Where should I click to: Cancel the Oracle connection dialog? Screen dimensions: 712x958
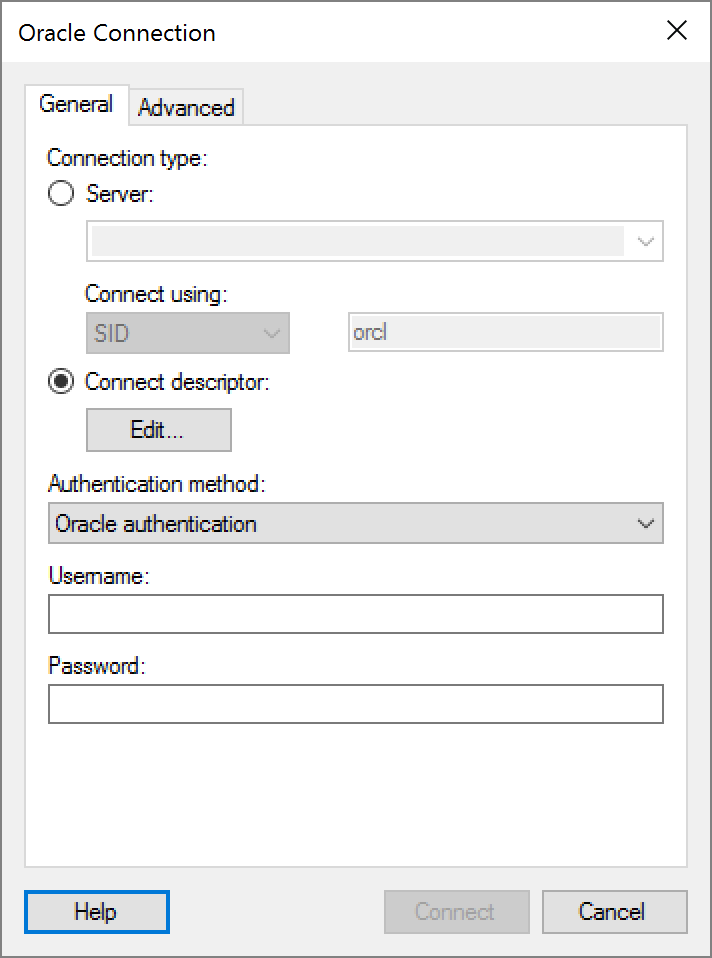(x=614, y=912)
